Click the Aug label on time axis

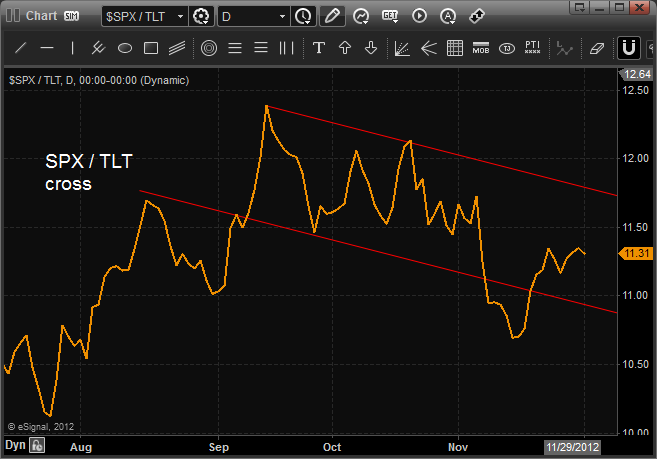[81, 447]
